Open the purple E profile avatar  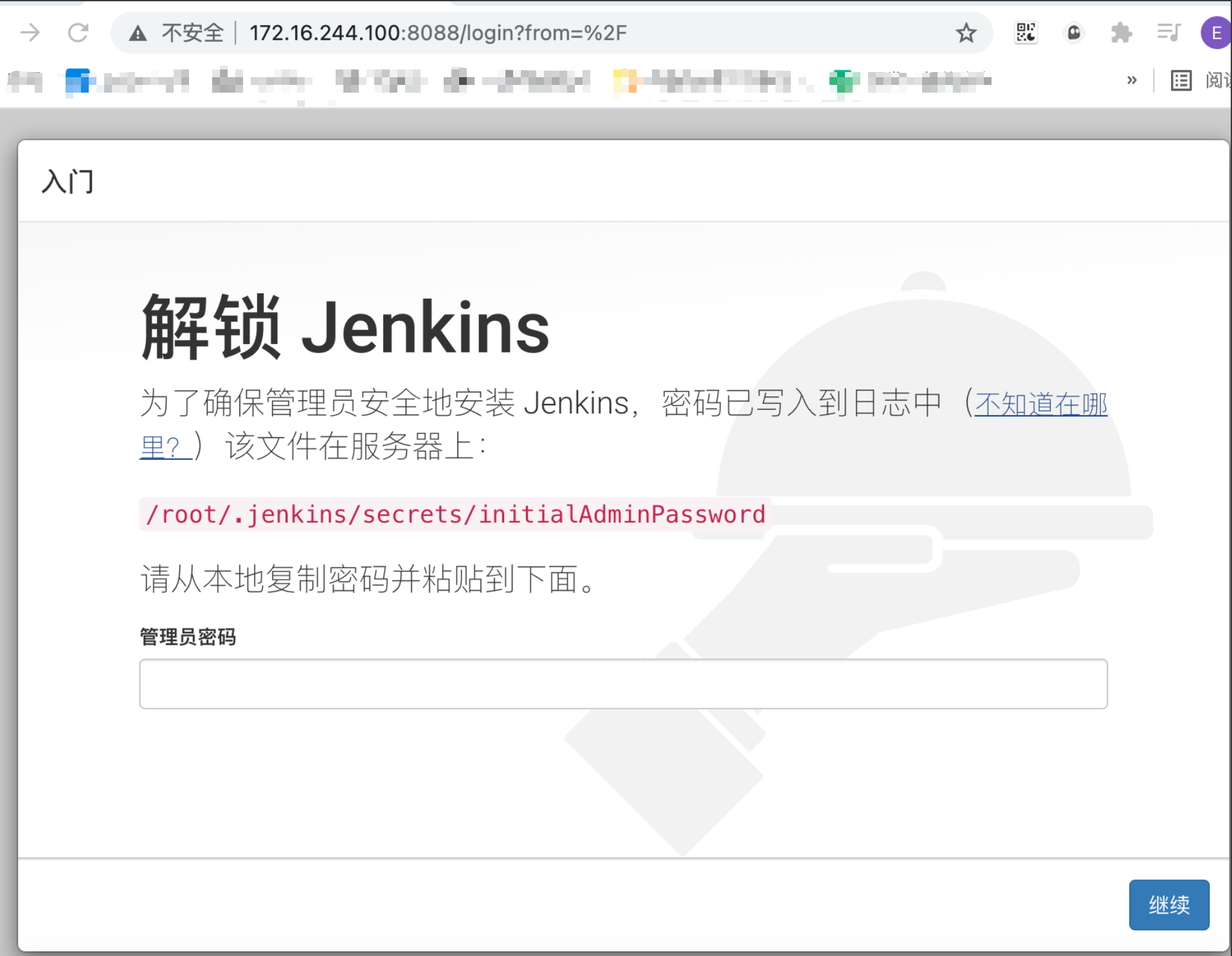1215,33
